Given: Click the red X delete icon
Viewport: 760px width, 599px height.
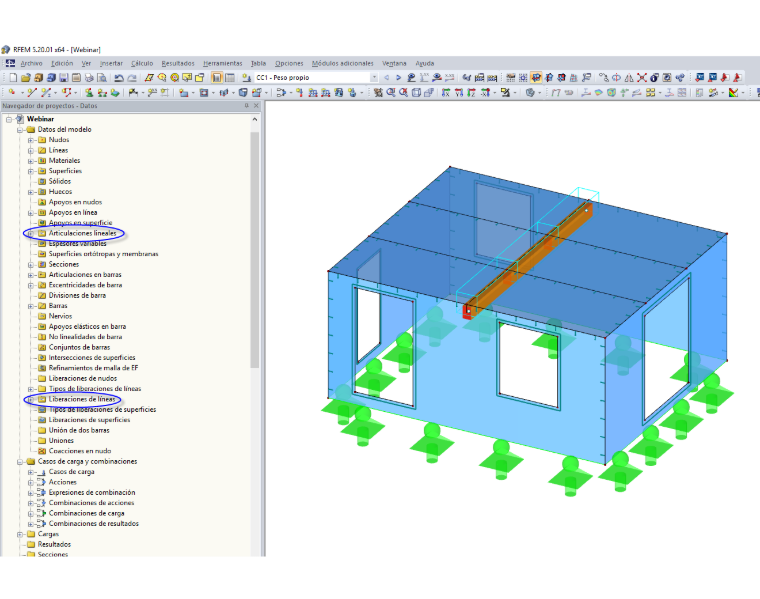Looking at the screenshot, I should point(642,78).
